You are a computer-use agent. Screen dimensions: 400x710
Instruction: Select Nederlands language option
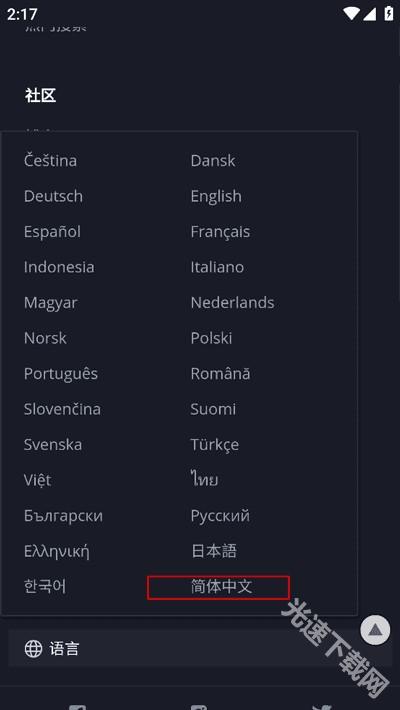(x=232, y=302)
